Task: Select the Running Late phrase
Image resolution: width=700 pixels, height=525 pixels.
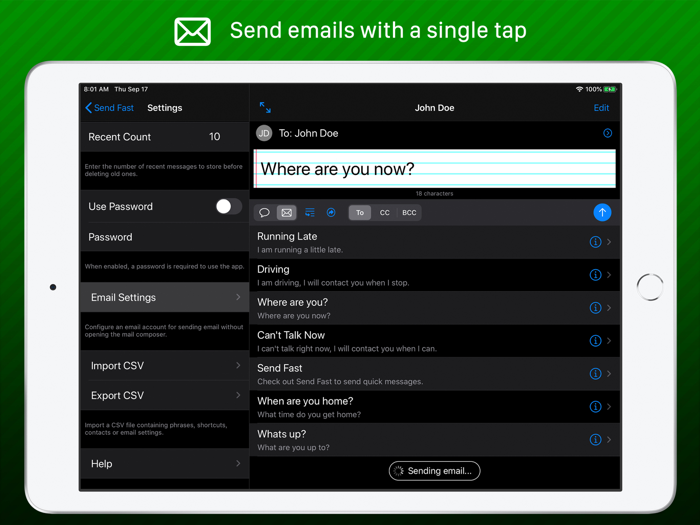Action: coord(434,242)
